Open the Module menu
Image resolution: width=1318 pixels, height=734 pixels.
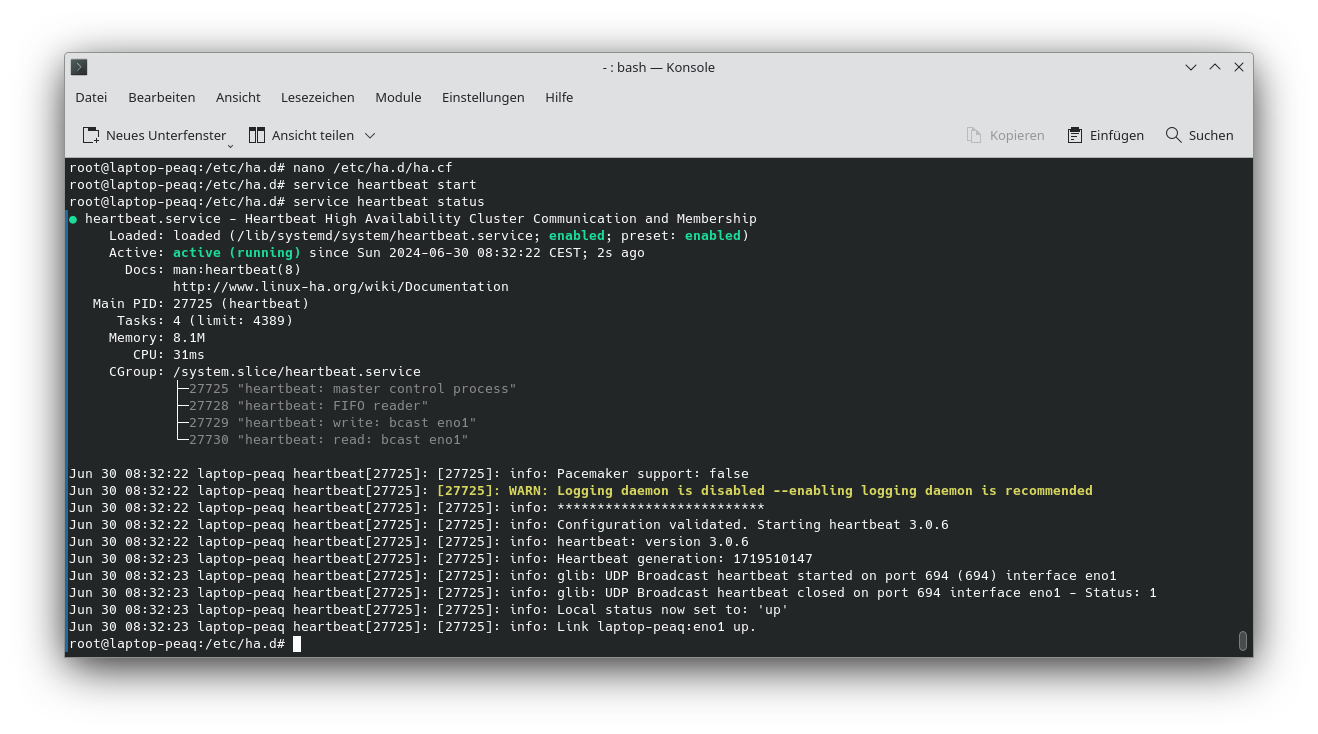(398, 97)
